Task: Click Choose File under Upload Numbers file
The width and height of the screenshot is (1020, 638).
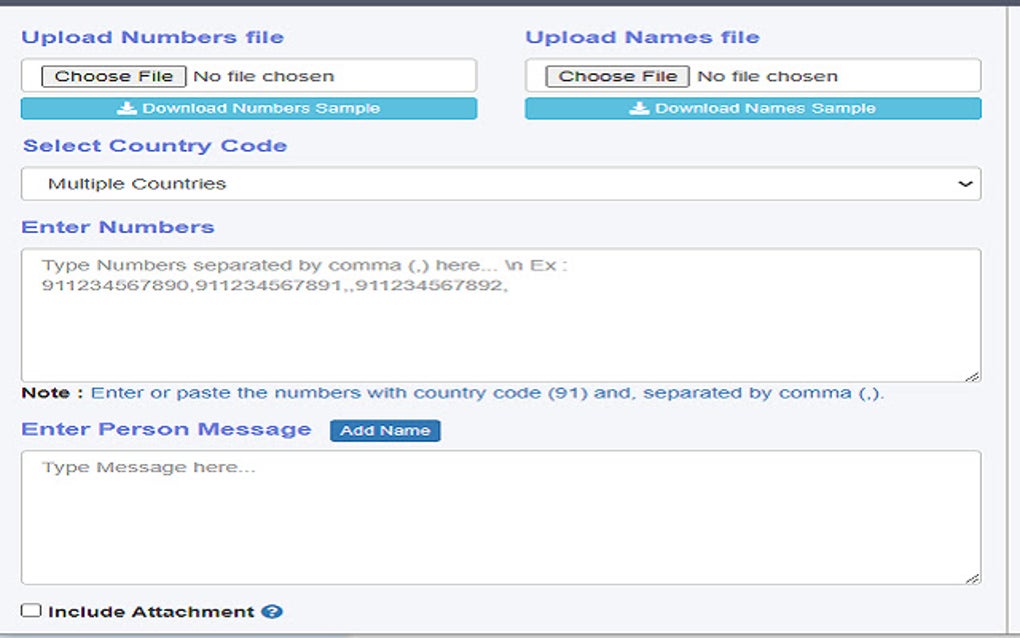Action: coord(113,75)
